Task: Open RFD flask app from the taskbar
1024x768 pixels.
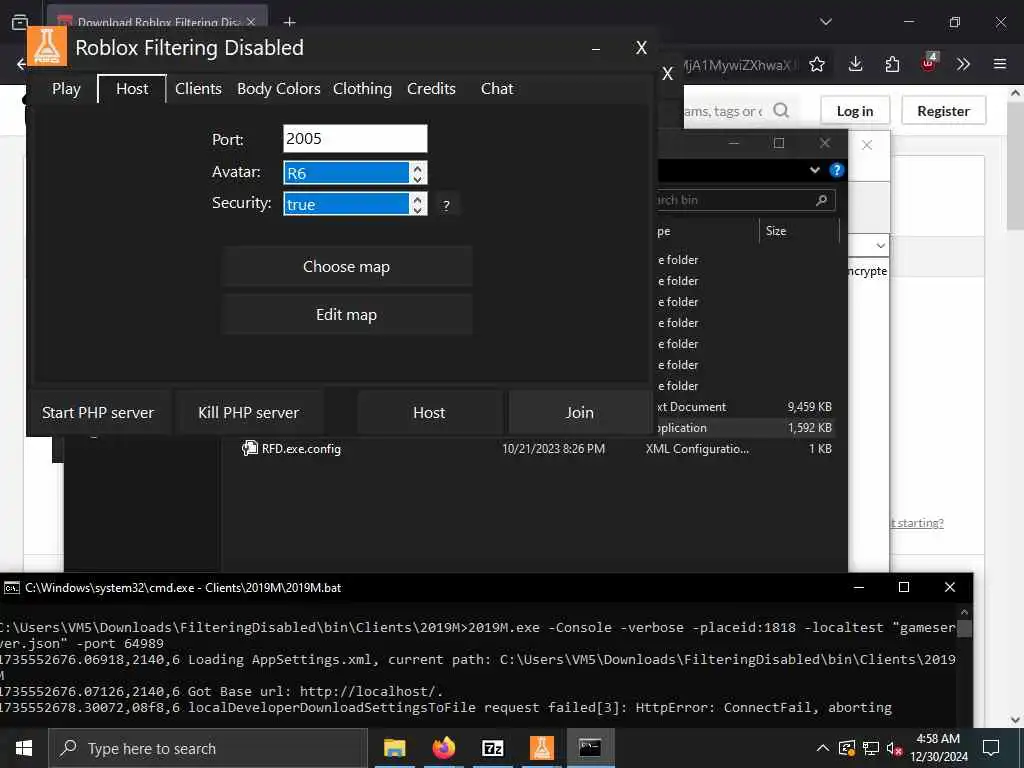Action: click(x=541, y=748)
